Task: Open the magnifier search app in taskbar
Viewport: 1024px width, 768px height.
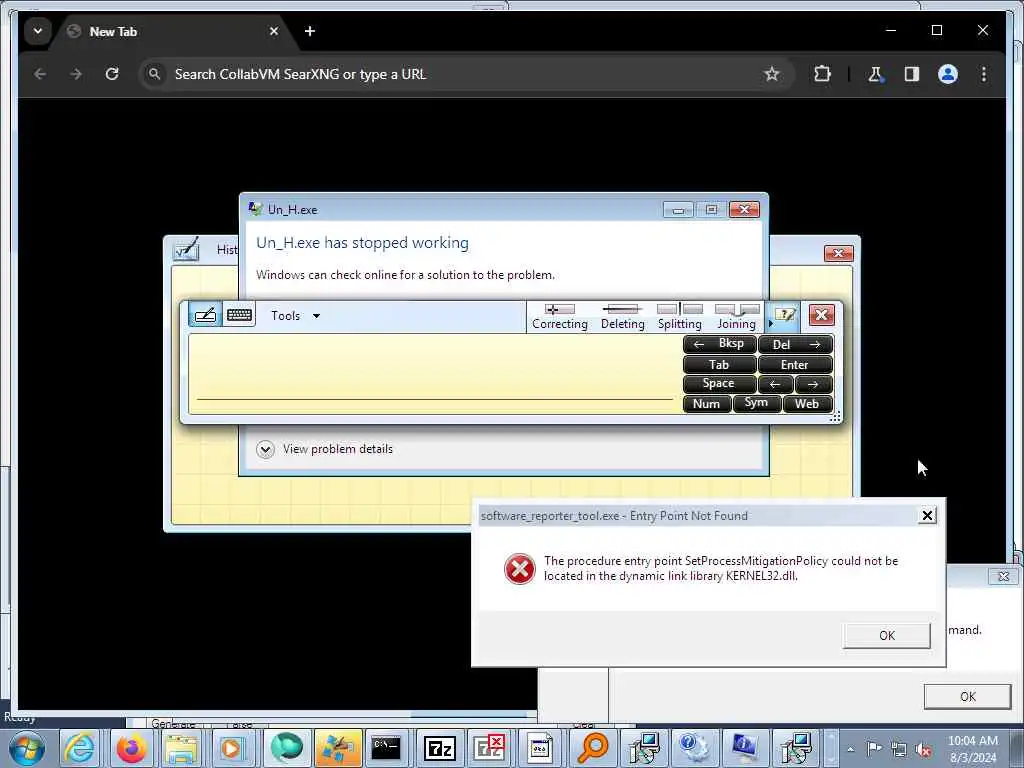Action: pyautogui.click(x=592, y=748)
